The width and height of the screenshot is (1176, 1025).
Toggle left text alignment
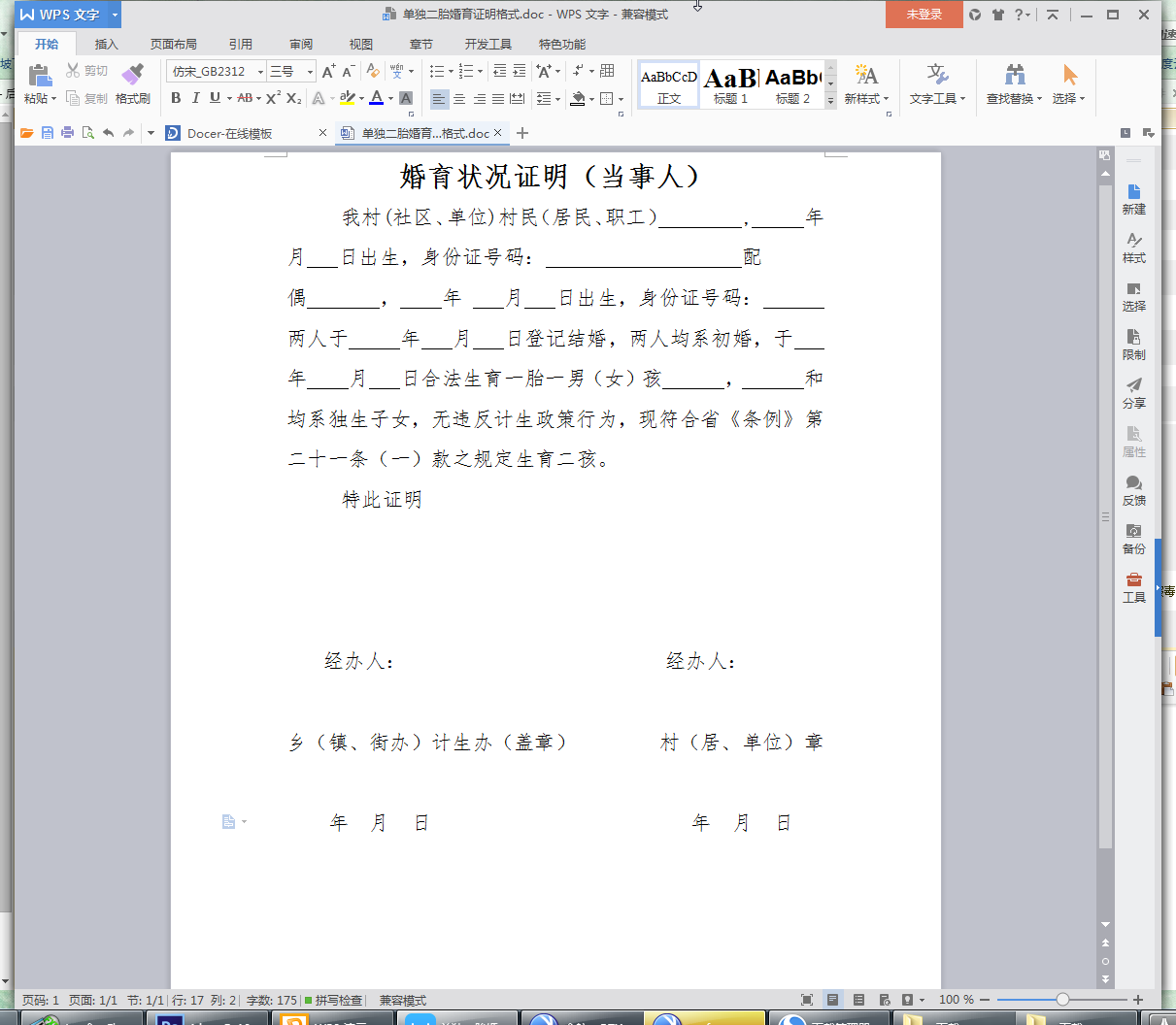[x=439, y=98]
